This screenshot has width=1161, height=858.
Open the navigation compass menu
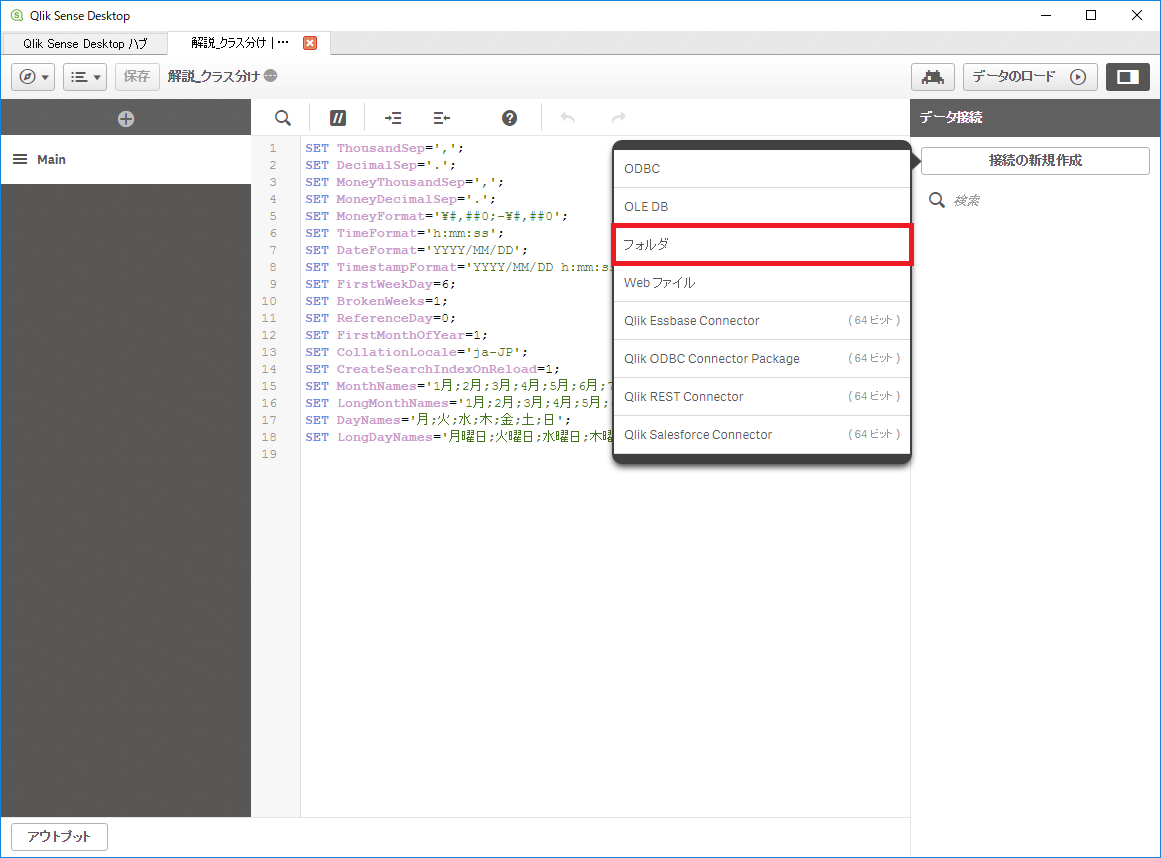[x=33, y=77]
